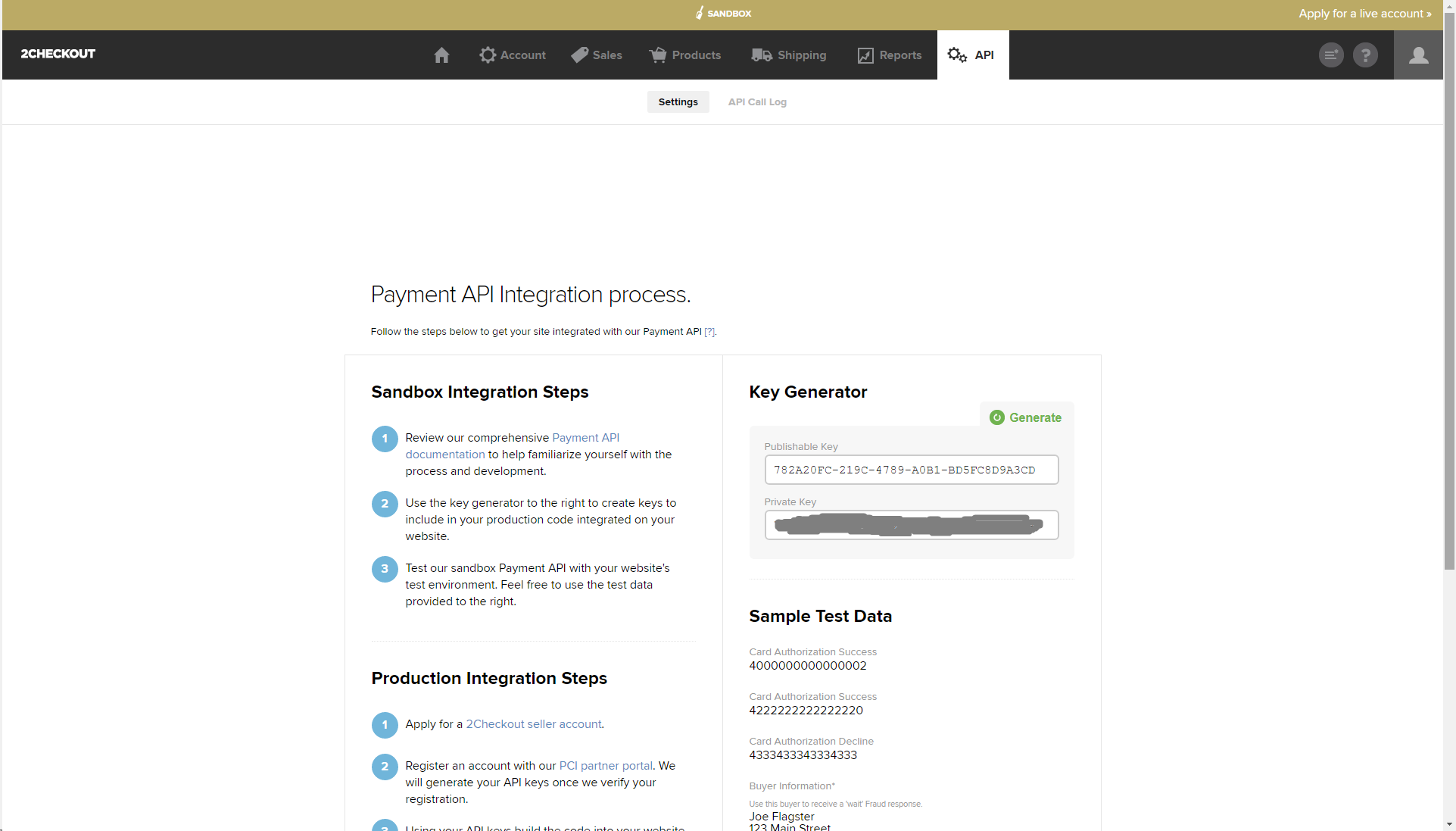Open the notifications list icon
Viewport: 1456px width, 831px height.
pyautogui.click(x=1331, y=55)
